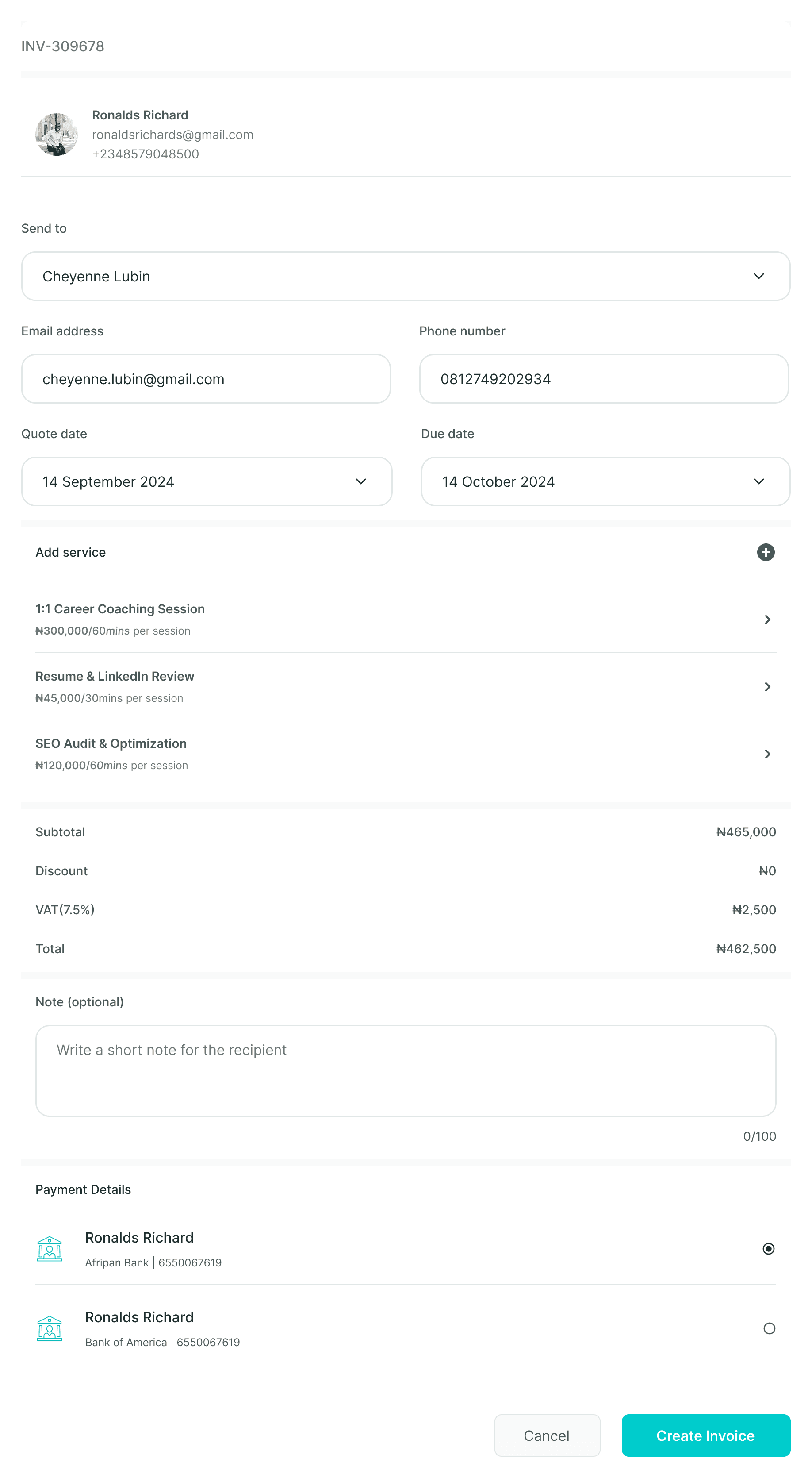
Task: Open the Resume & LinkedIn Review chevron
Action: pos(767,686)
